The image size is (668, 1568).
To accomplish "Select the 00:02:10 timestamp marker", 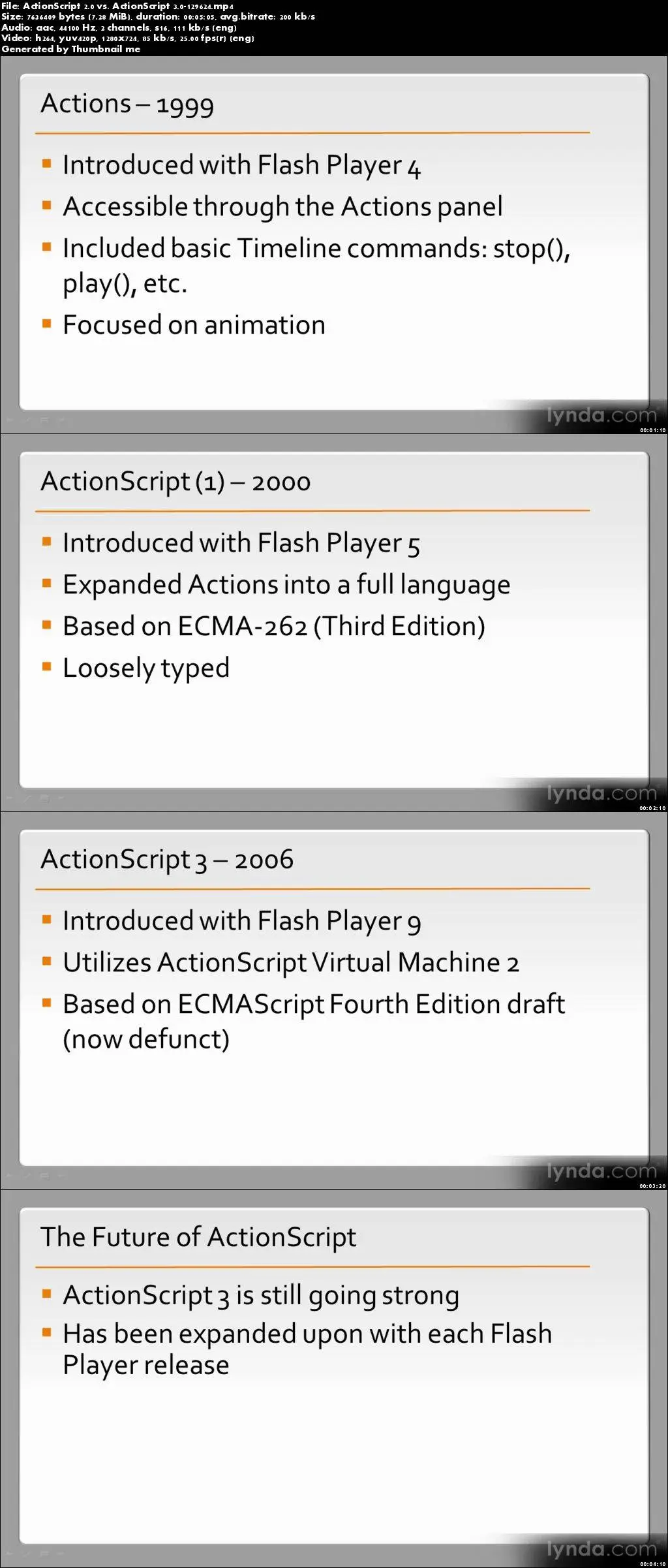I will (652, 808).
